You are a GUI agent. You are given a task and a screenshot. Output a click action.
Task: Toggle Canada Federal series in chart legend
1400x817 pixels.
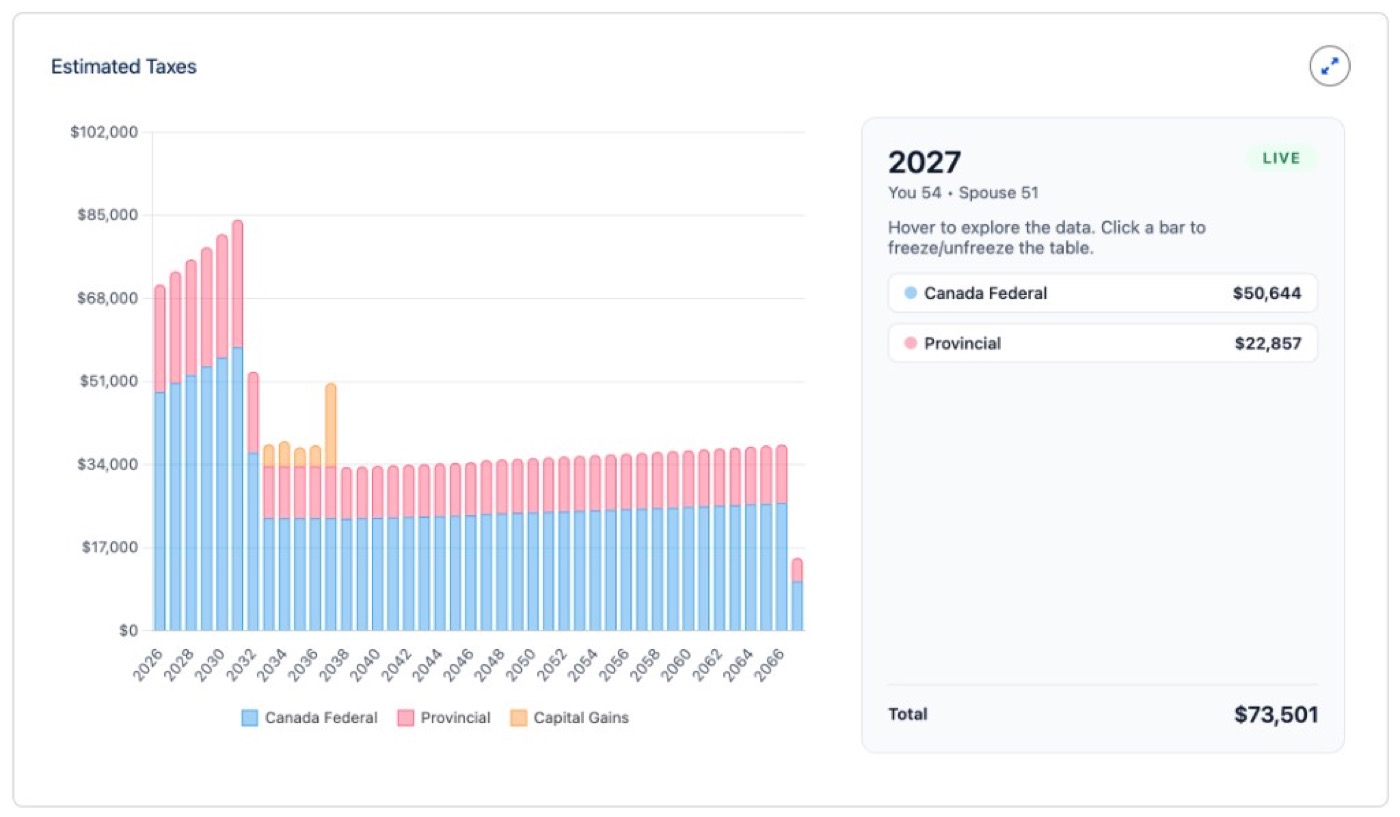point(309,718)
